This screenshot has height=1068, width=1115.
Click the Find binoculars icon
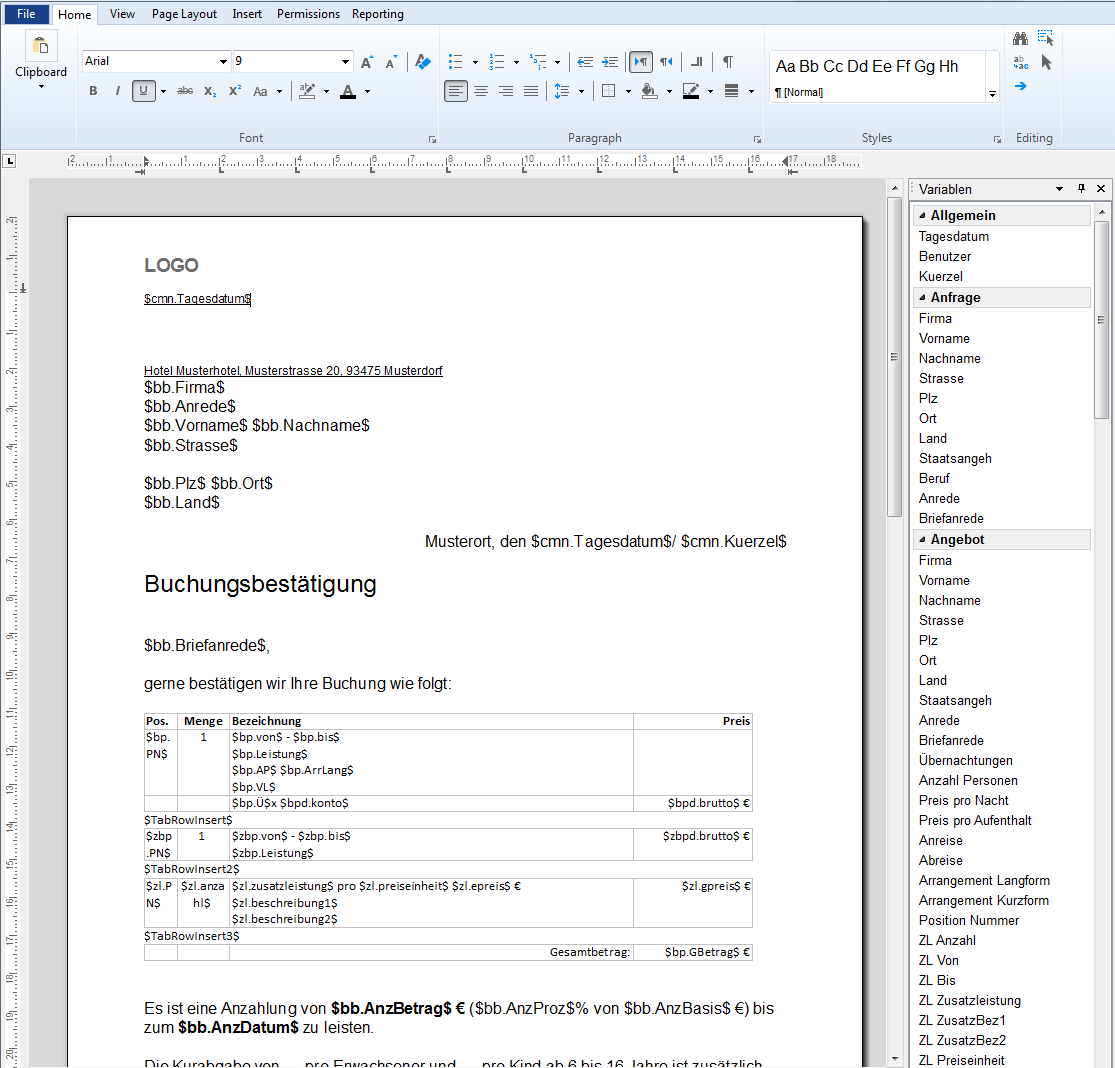[1020, 39]
